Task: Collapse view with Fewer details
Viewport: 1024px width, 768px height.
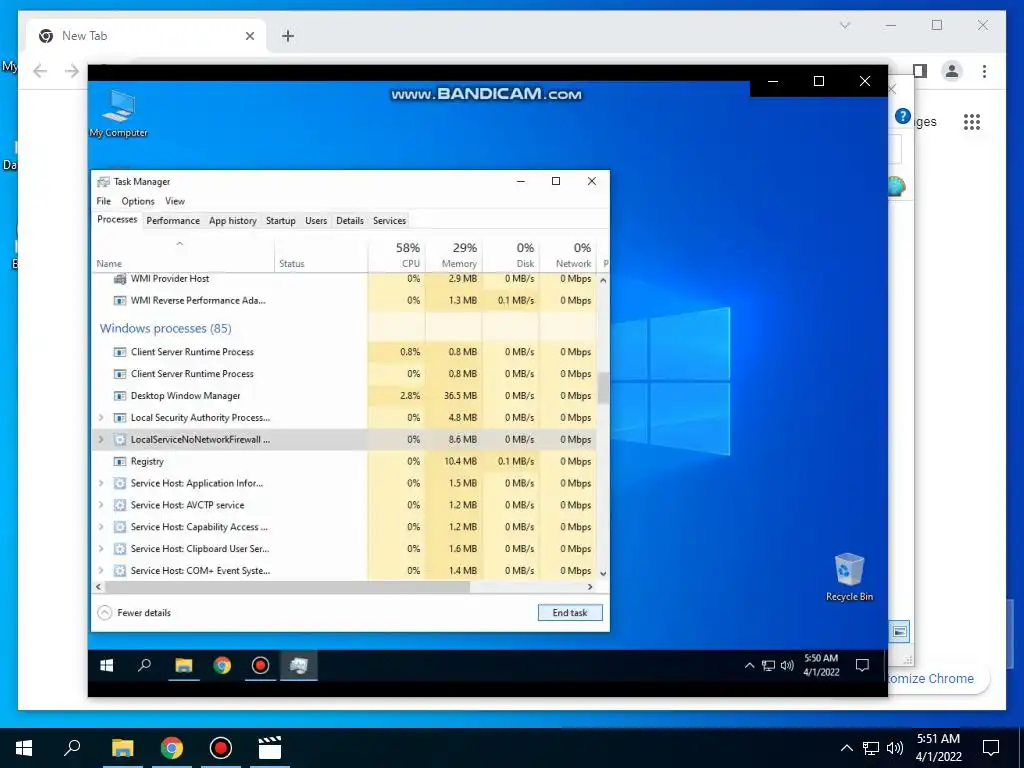Action: [x=135, y=613]
